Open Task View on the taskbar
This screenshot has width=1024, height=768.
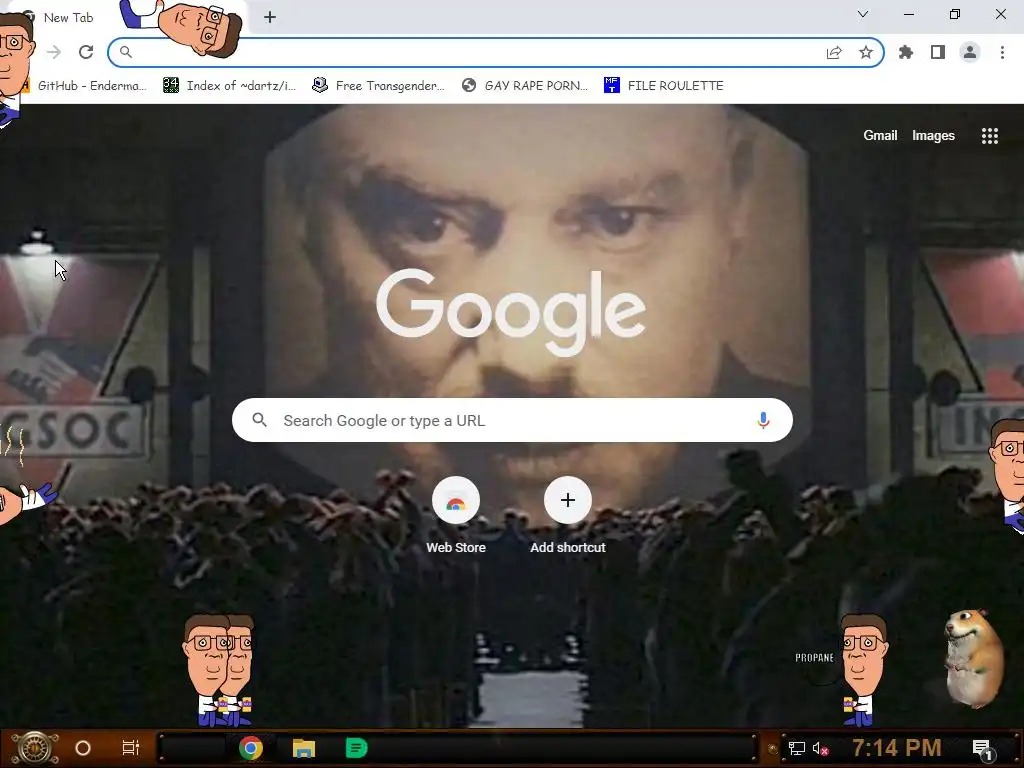[131, 748]
